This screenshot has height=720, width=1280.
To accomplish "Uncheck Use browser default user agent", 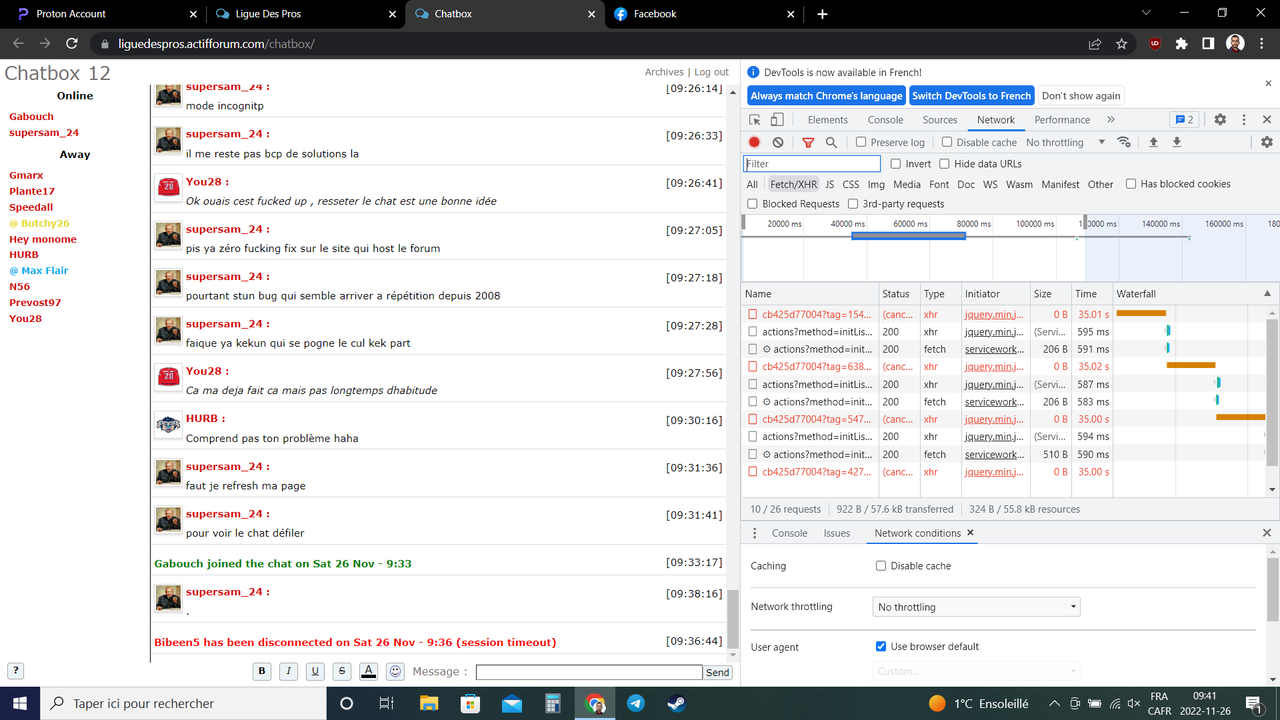I will 881,646.
